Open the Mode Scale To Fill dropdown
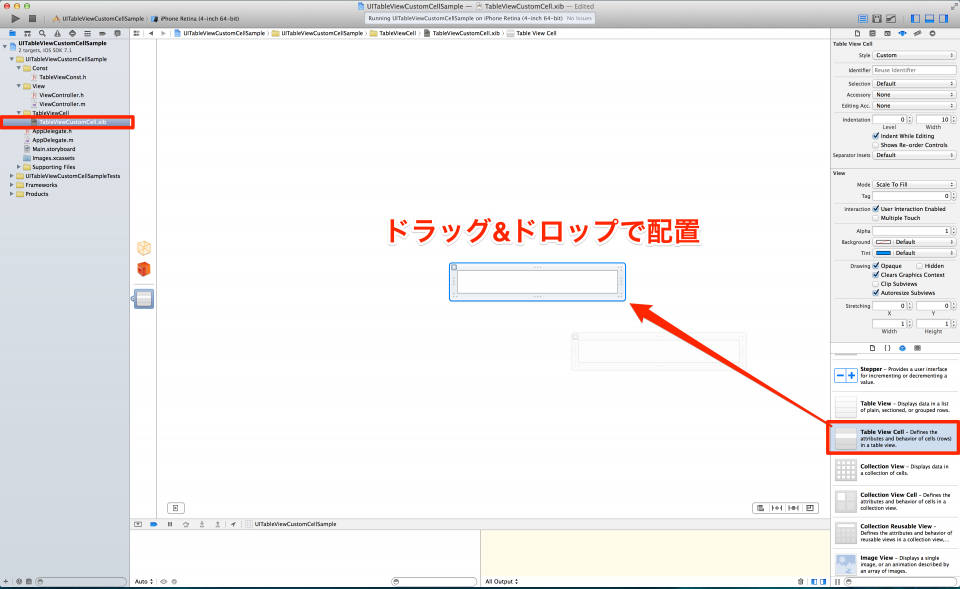The width and height of the screenshot is (960, 589). coord(912,183)
